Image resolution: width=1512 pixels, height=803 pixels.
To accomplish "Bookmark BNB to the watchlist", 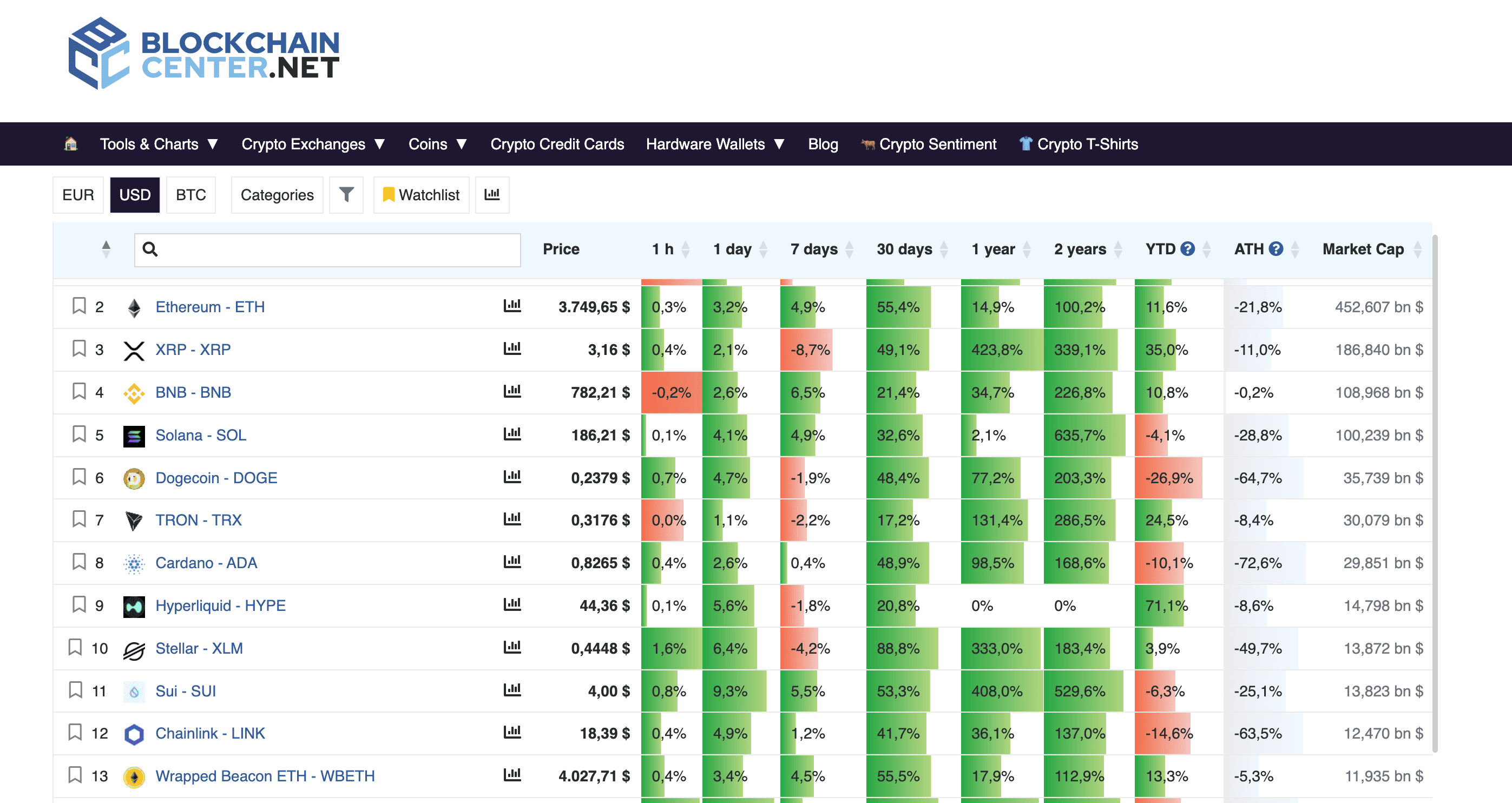I will pos(78,391).
